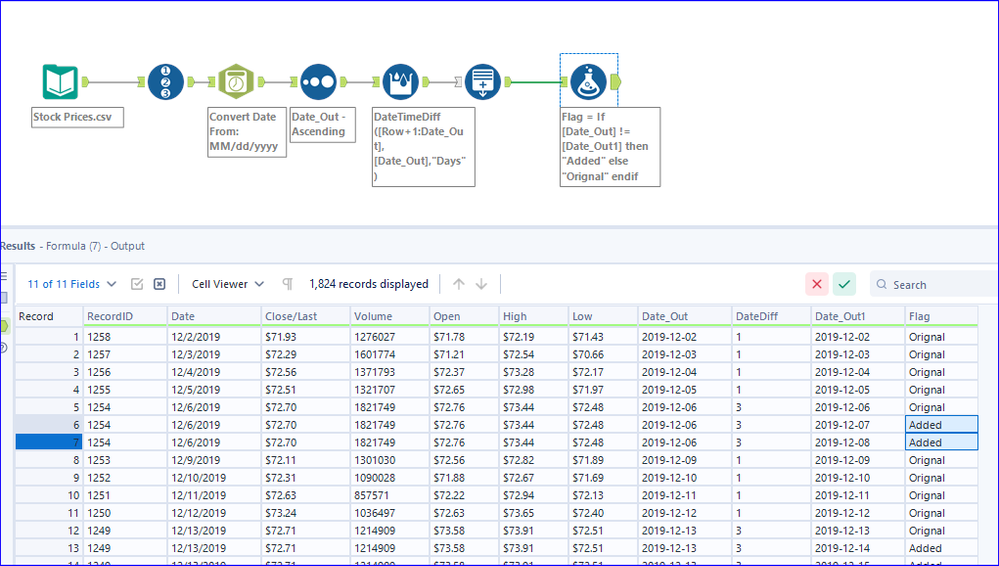This screenshot has height=566, width=999.
Task: Click the Date_Out1 column header
Action: tap(858, 316)
